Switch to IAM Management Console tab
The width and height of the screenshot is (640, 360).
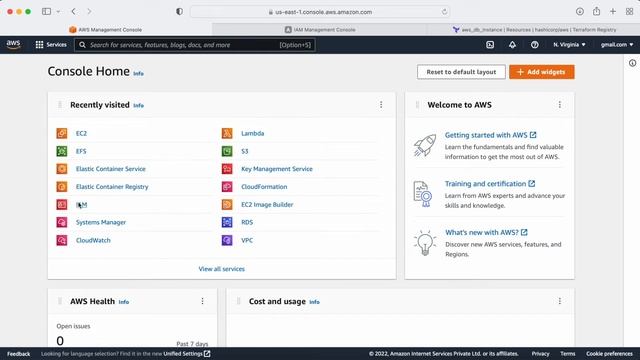tap(320, 29)
